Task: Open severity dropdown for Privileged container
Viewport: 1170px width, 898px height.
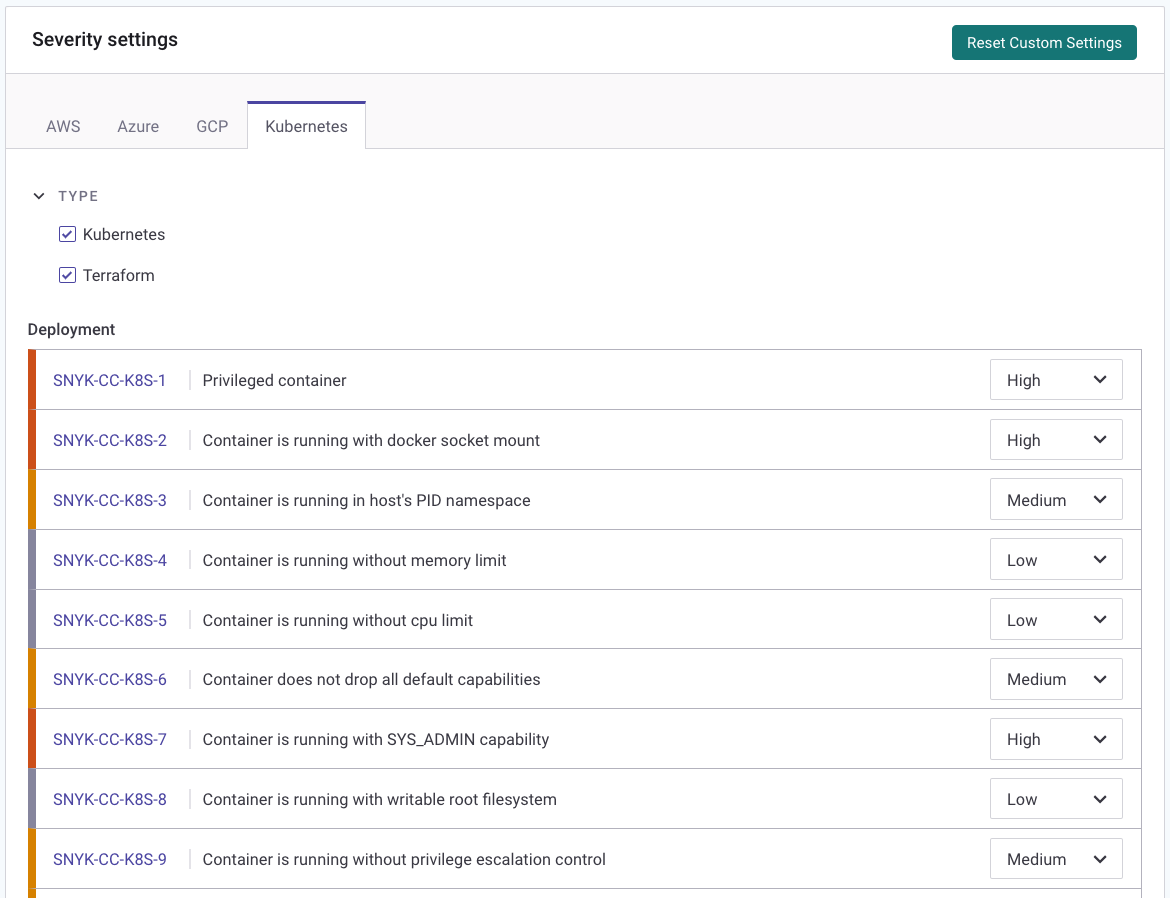Action: (x=1056, y=380)
